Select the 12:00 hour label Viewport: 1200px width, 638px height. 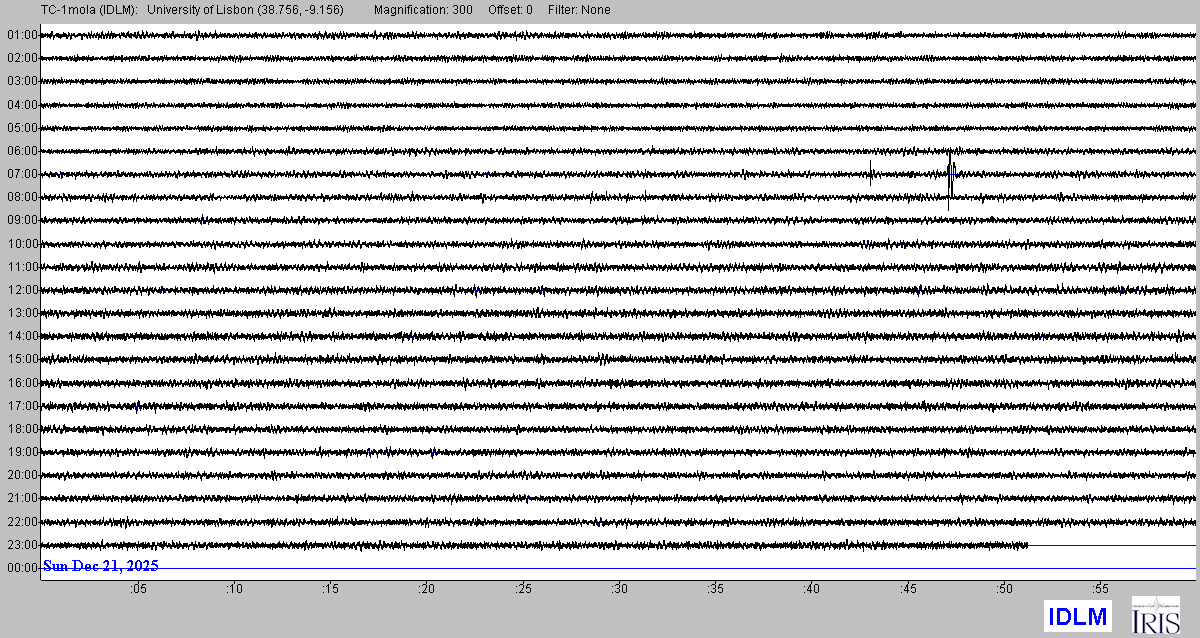[x=22, y=290]
